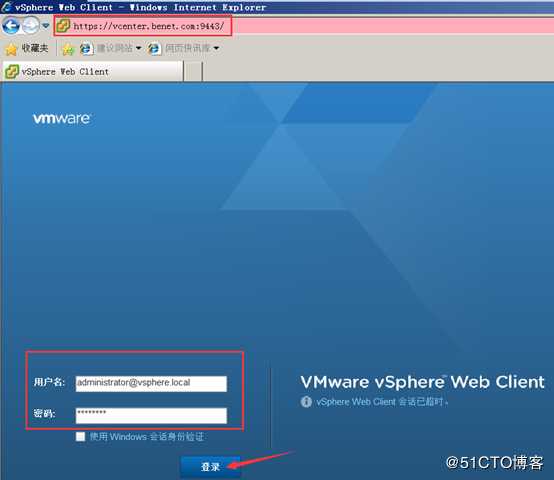Click the 'vSphere Web Client 会话已超时' message
The width and height of the screenshot is (554, 480).
click(x=382, y=402)
